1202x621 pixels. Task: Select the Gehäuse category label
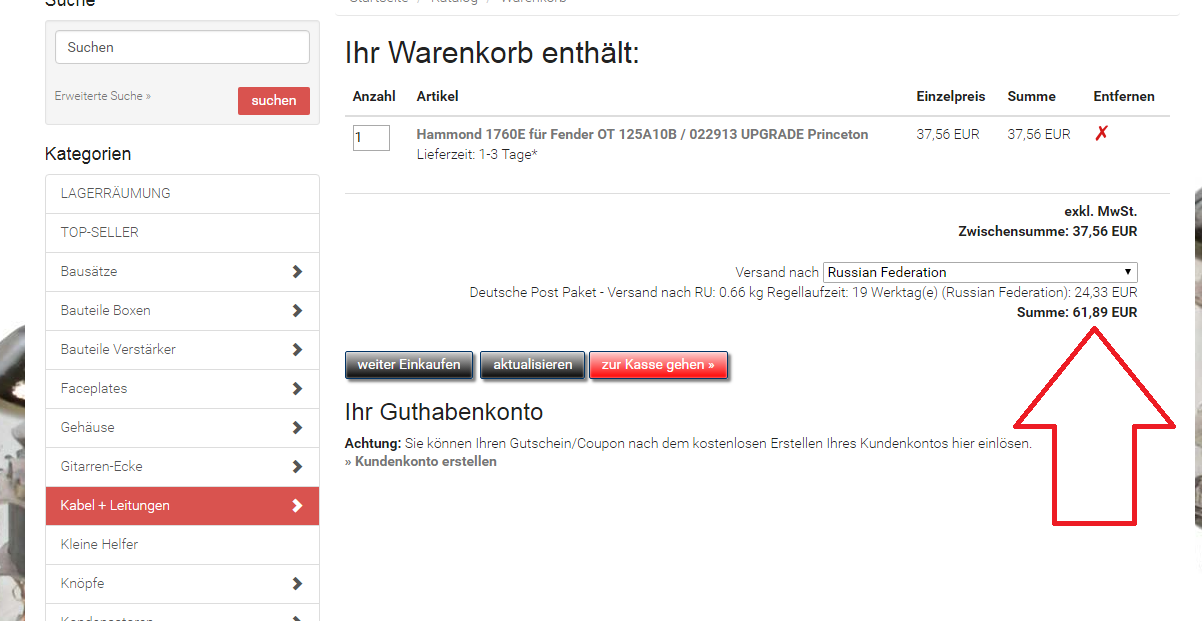coord(88,428)
